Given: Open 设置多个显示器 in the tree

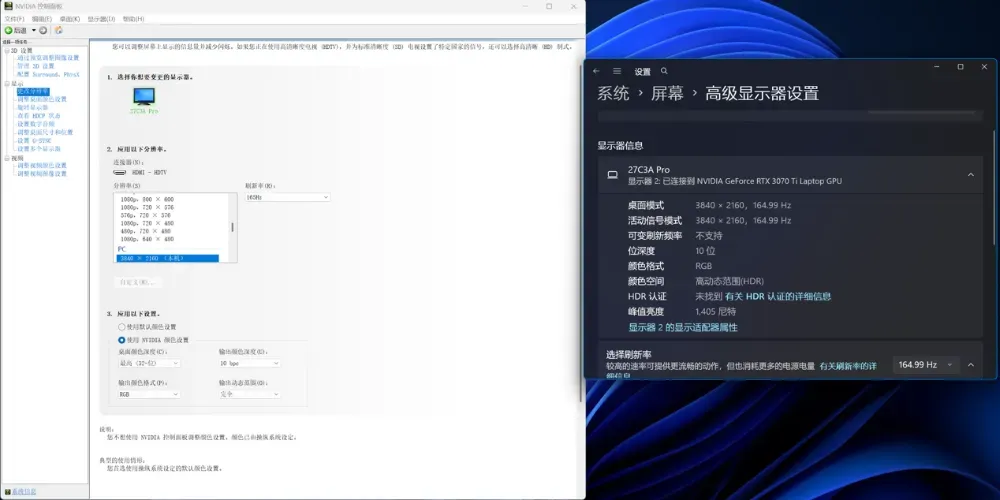Looking at the screenshot, I should [39, 149].
